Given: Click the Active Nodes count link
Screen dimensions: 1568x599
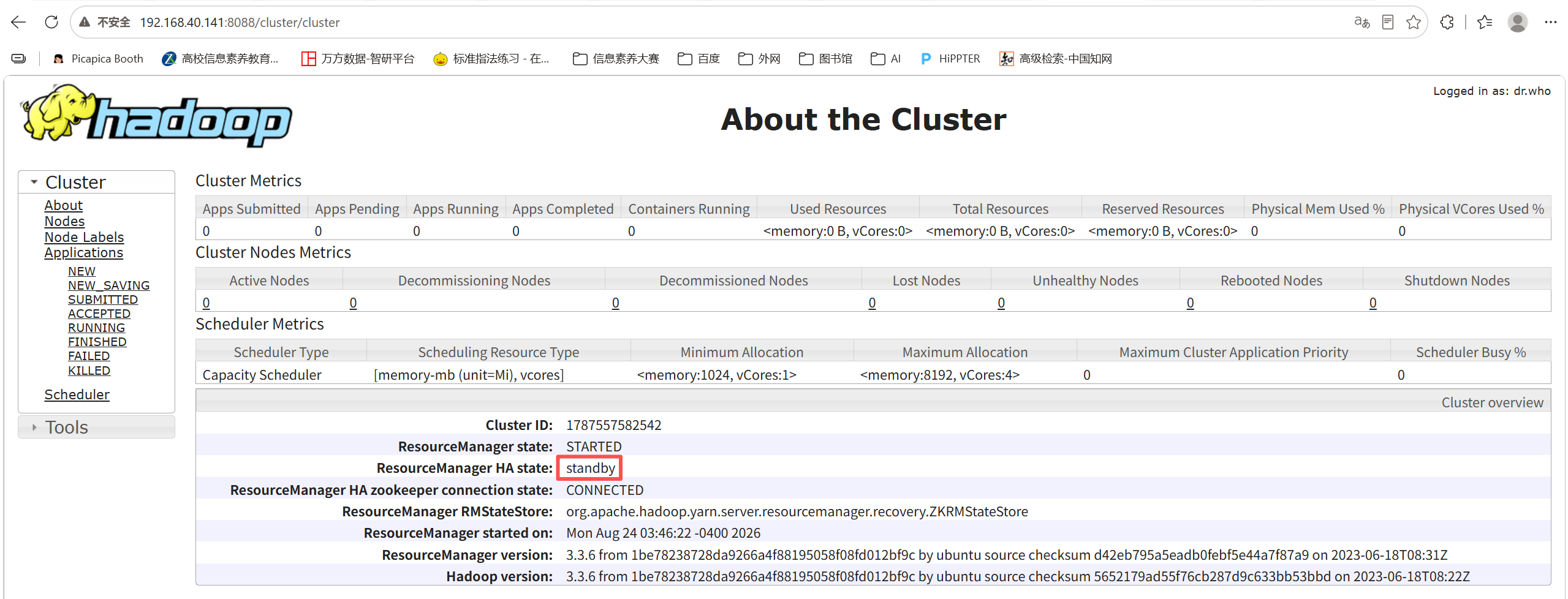Looking at the screenshot, I should [x=206, y=303].
